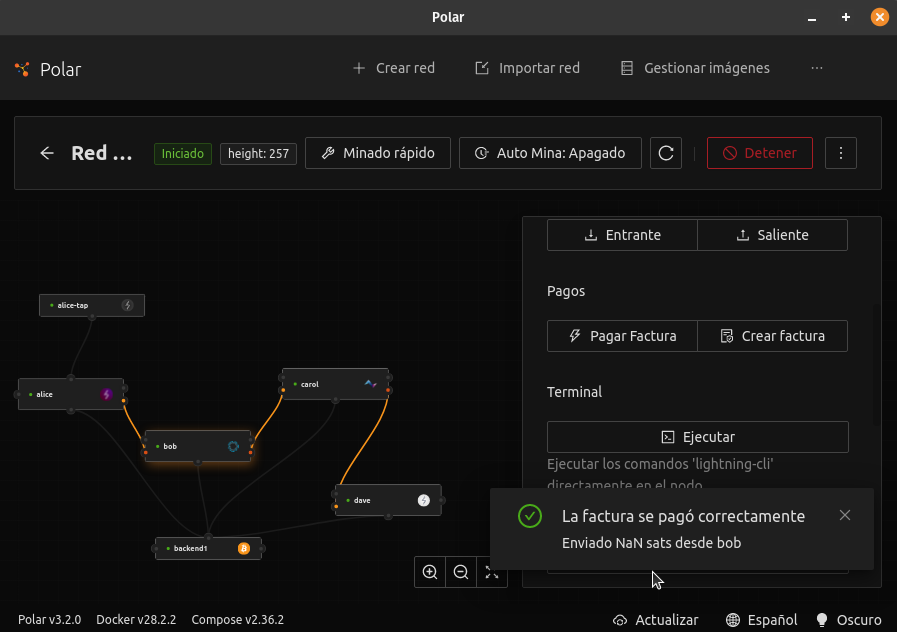Viewport: 897px width, 632px height.
Task: Dismiss the invoice paid notification
Action: click(x=845, y=515)
